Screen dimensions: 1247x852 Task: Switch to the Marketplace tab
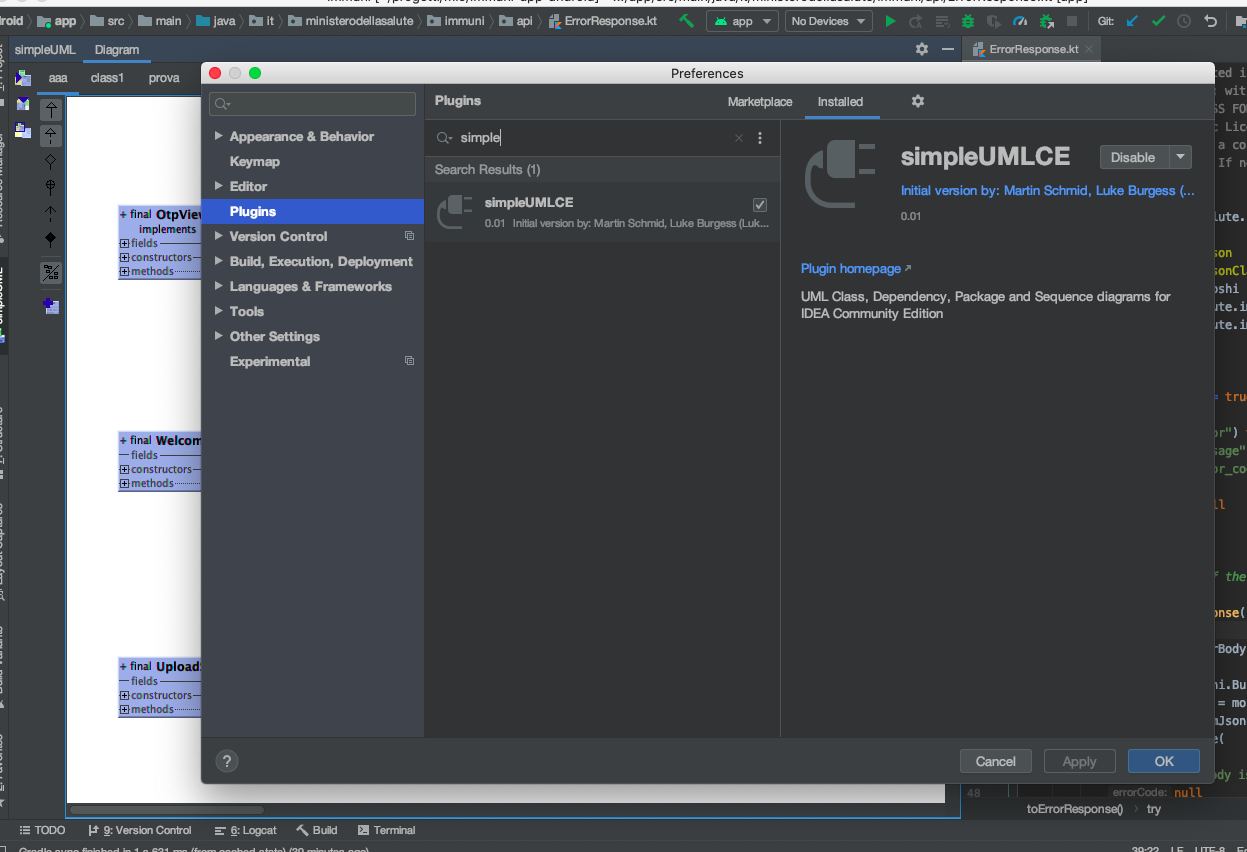click(760, 102)
